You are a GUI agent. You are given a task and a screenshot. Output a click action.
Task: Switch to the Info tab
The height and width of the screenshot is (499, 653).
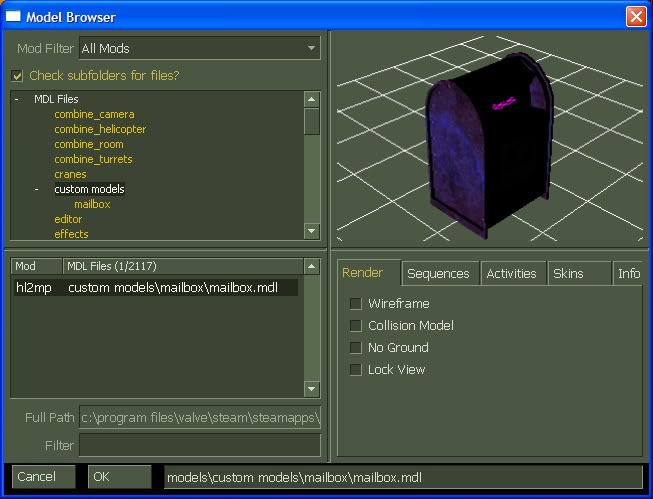628,274
